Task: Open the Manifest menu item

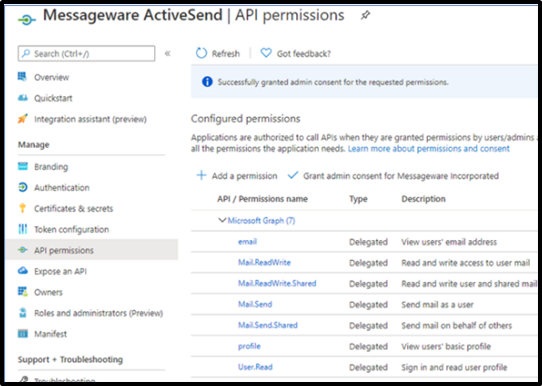Action: (50, 334)
